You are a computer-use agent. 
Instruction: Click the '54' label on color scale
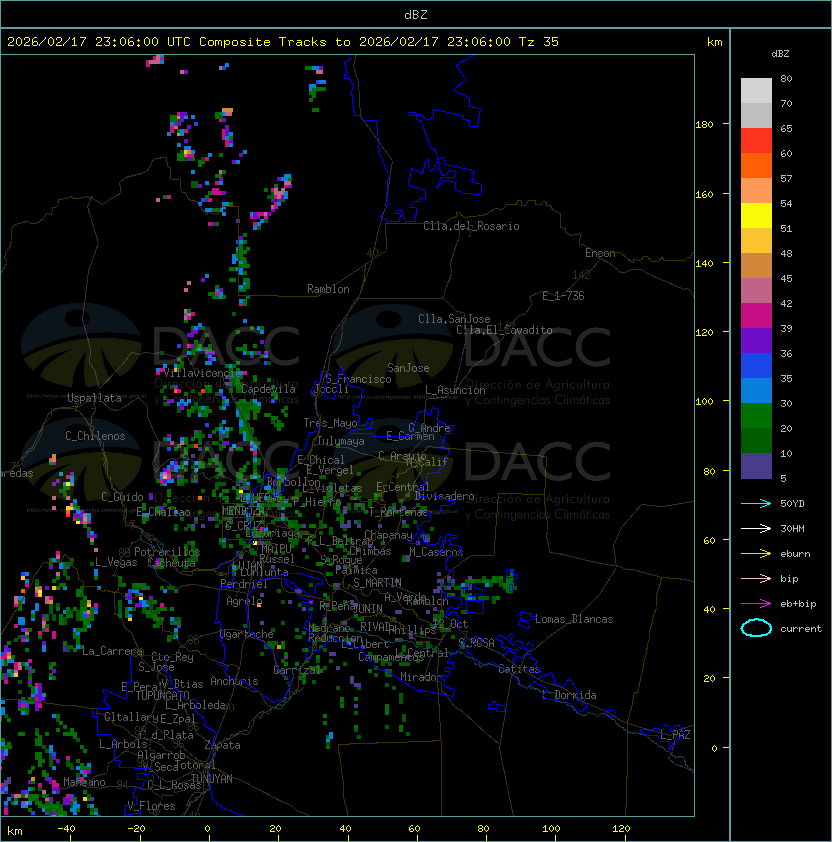pyautogui.click(x=786, y=204)
